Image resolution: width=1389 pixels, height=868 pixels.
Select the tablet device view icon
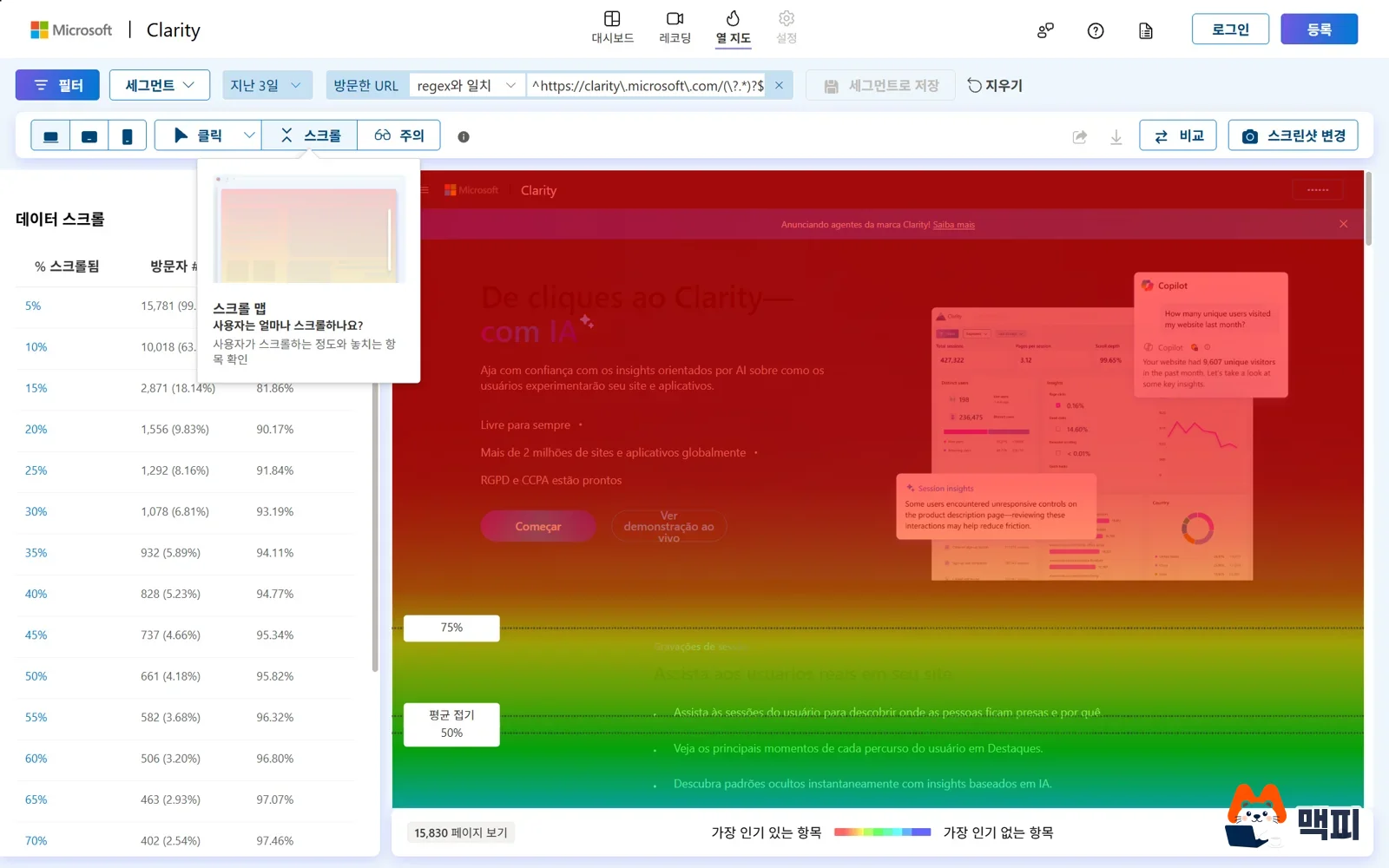coord(89,136)
